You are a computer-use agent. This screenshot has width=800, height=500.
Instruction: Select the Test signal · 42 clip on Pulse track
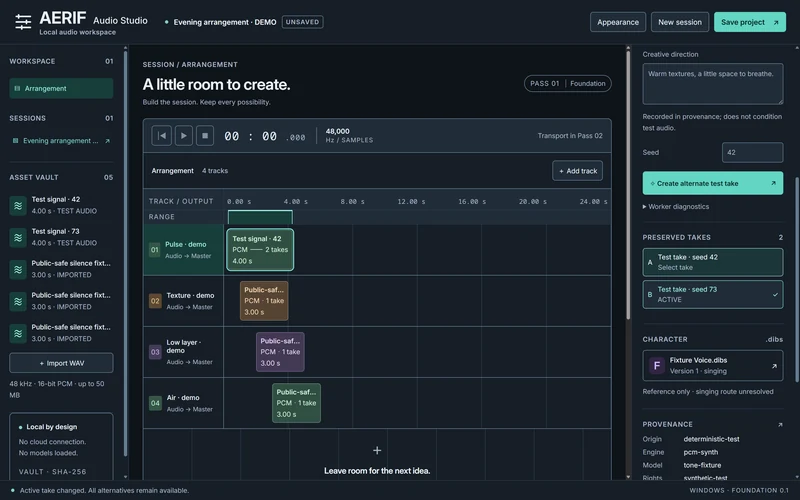point(260,250)
